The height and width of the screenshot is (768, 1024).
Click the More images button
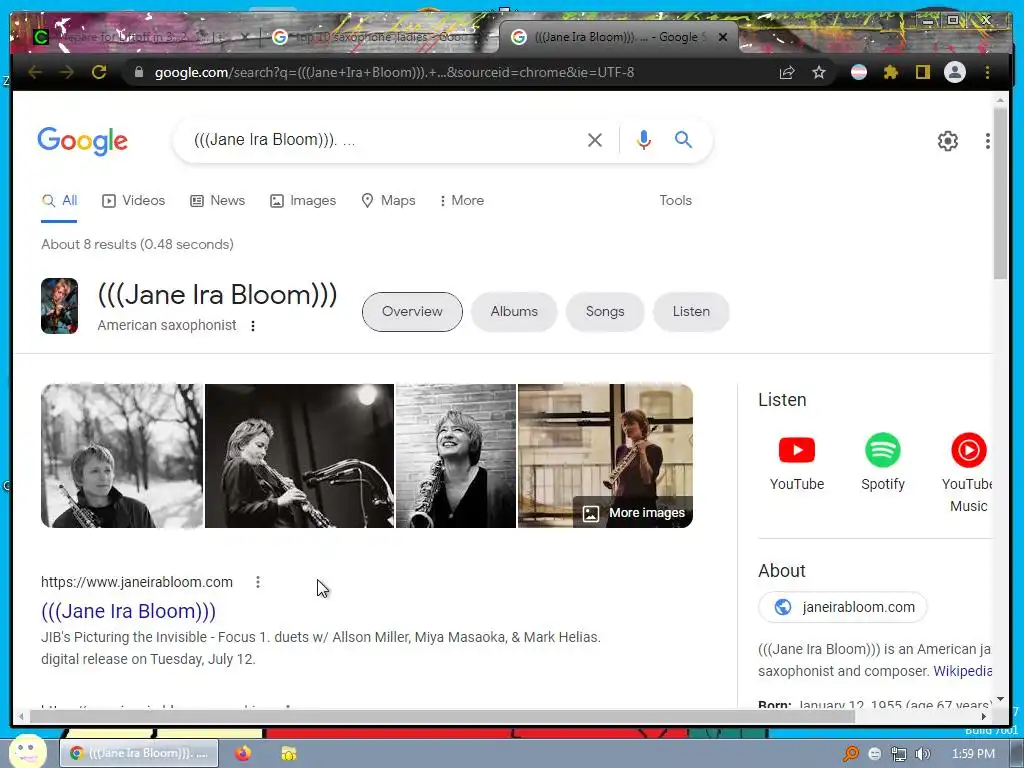click(633, 513)
